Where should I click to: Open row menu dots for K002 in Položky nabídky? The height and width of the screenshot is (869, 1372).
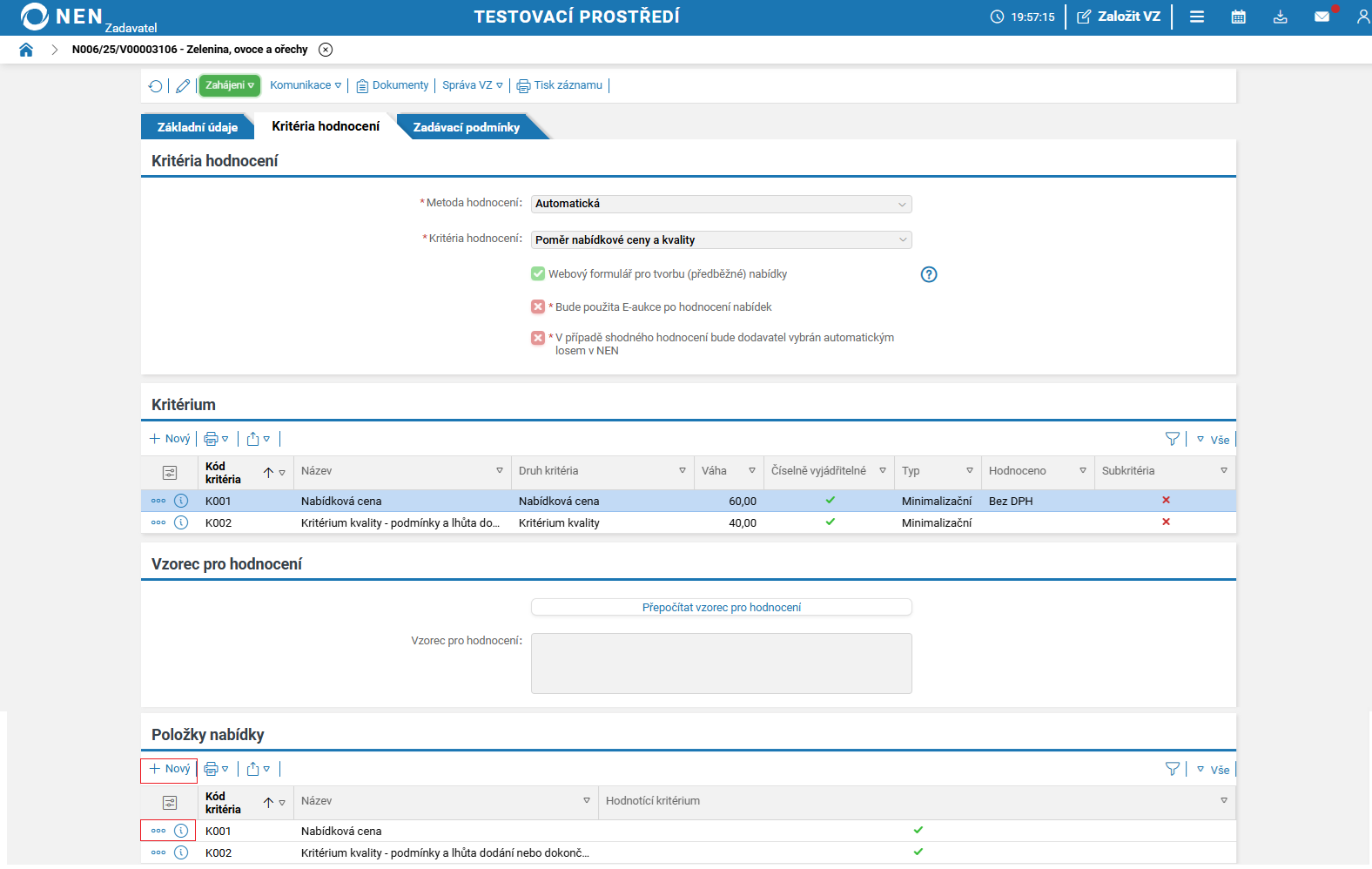158,852
